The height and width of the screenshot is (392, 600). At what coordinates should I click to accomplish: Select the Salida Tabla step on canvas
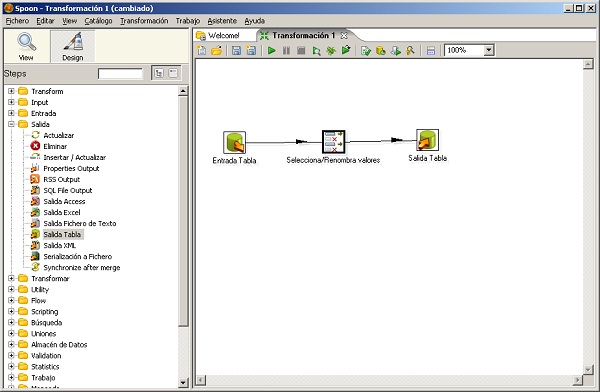(x=427, y=140)
